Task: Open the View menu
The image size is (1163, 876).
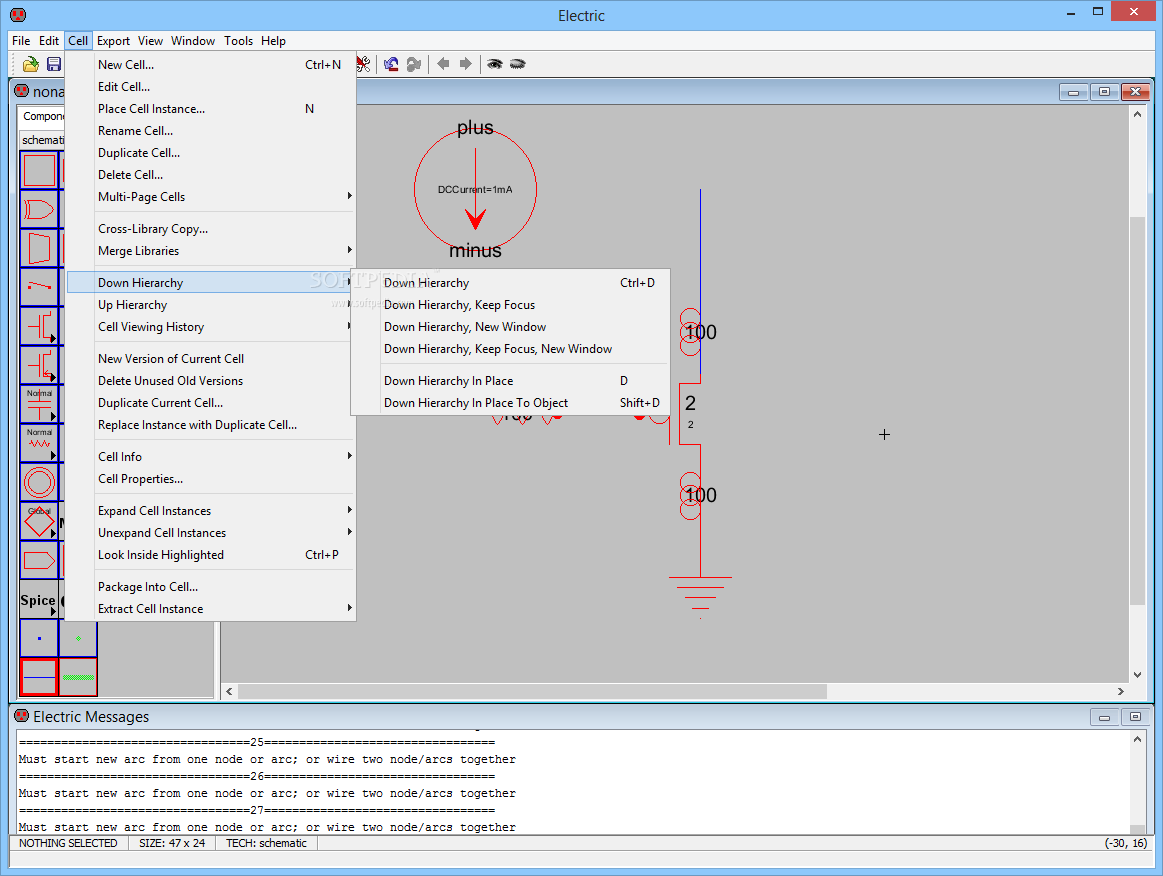Action: [150, 41]
